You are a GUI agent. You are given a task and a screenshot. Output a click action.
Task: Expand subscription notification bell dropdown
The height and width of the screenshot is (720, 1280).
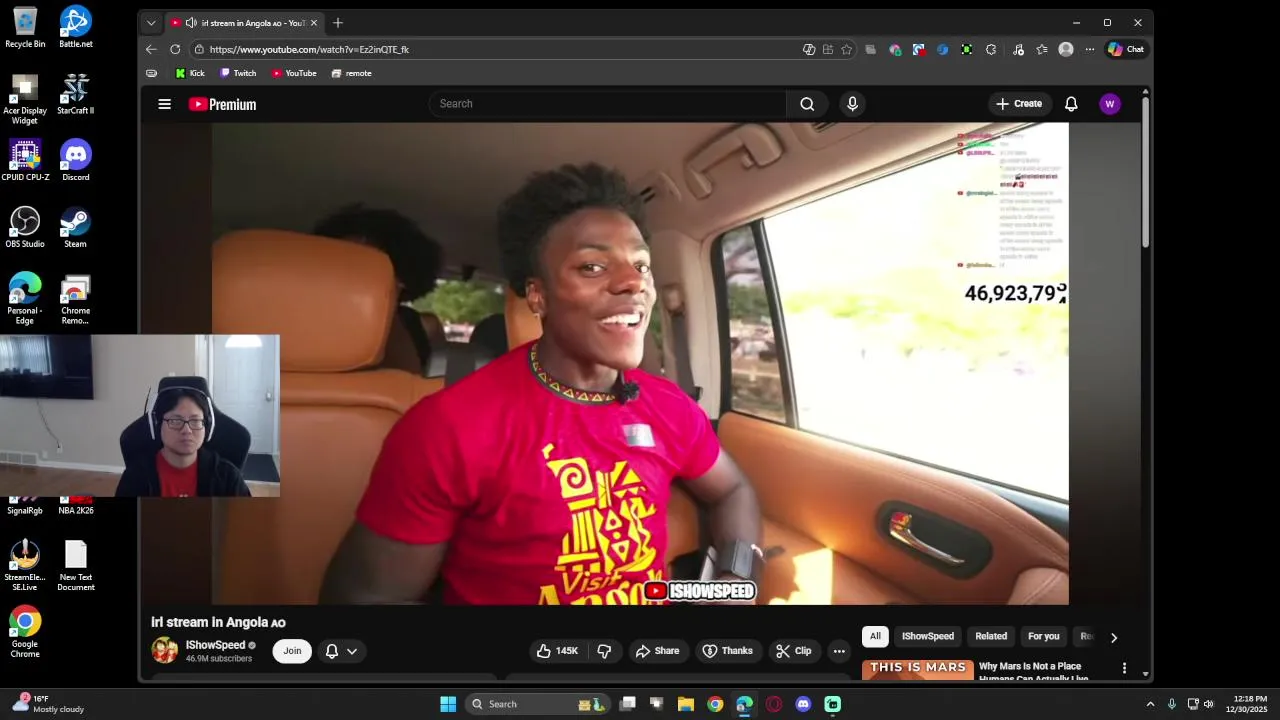pos(341,651)
